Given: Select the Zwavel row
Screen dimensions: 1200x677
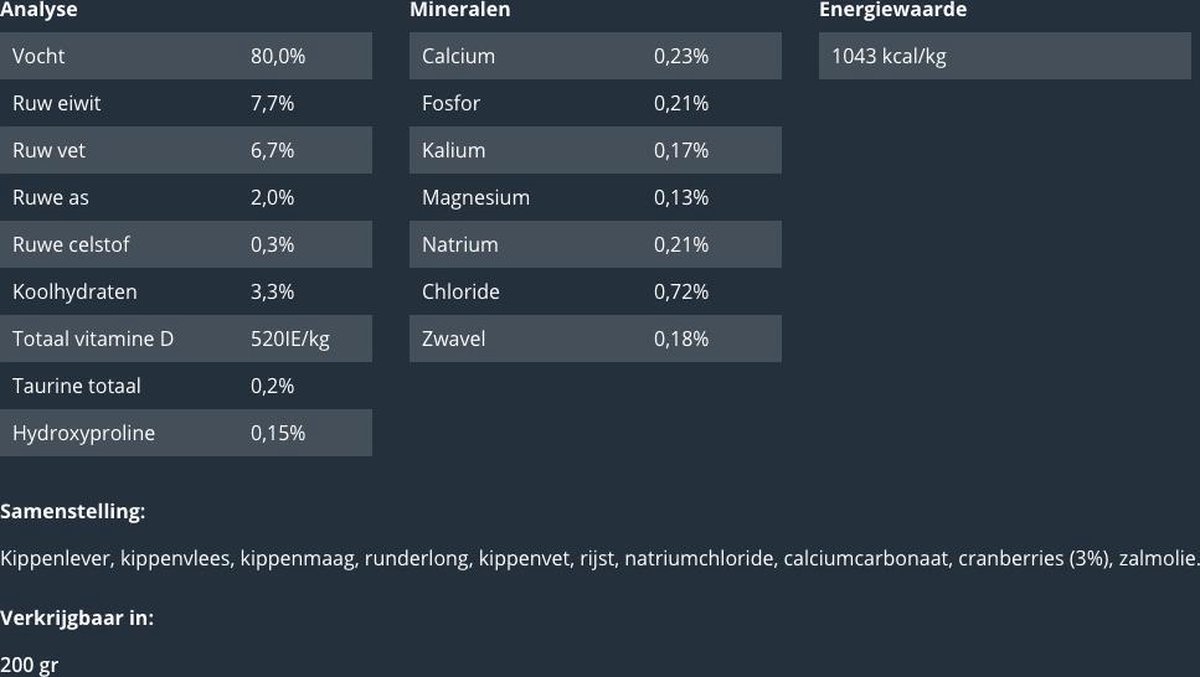Looking at the screenshot, I should pyautogui.click(x=595, y=339).
